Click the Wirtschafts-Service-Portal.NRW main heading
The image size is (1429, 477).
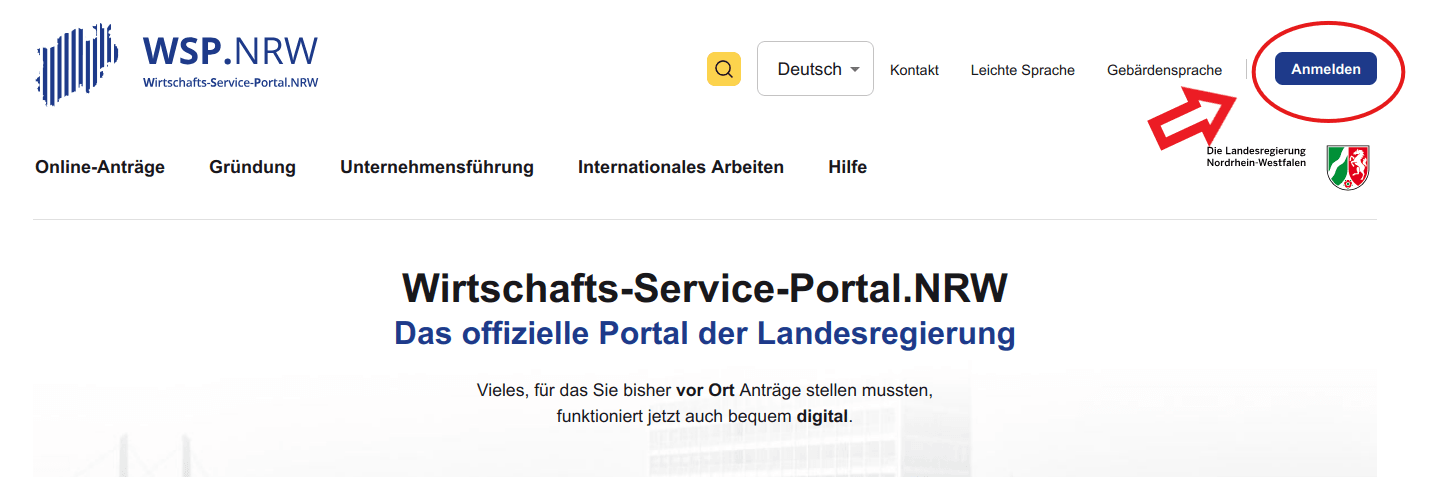705,288
